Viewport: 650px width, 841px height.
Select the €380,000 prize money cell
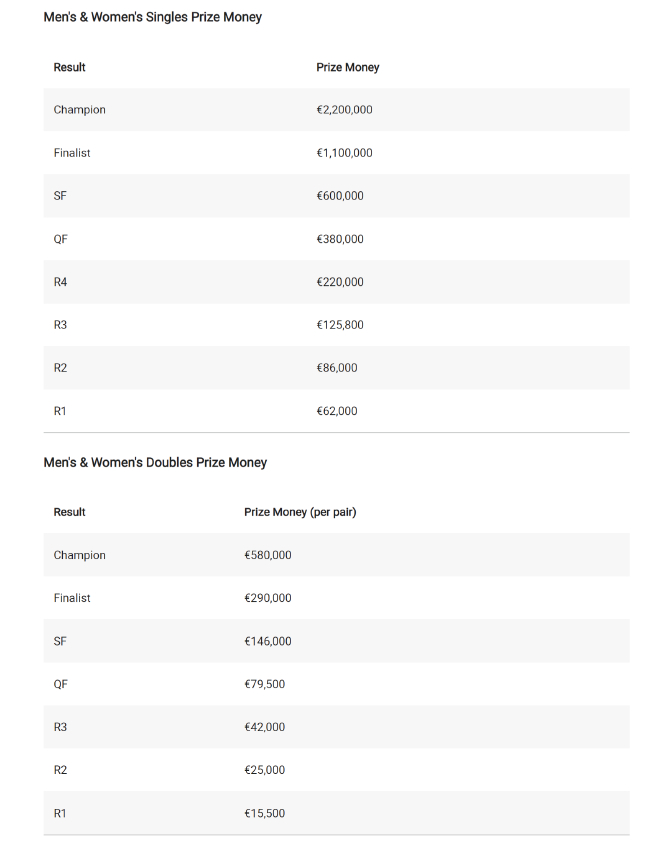(x=340, y=239)
